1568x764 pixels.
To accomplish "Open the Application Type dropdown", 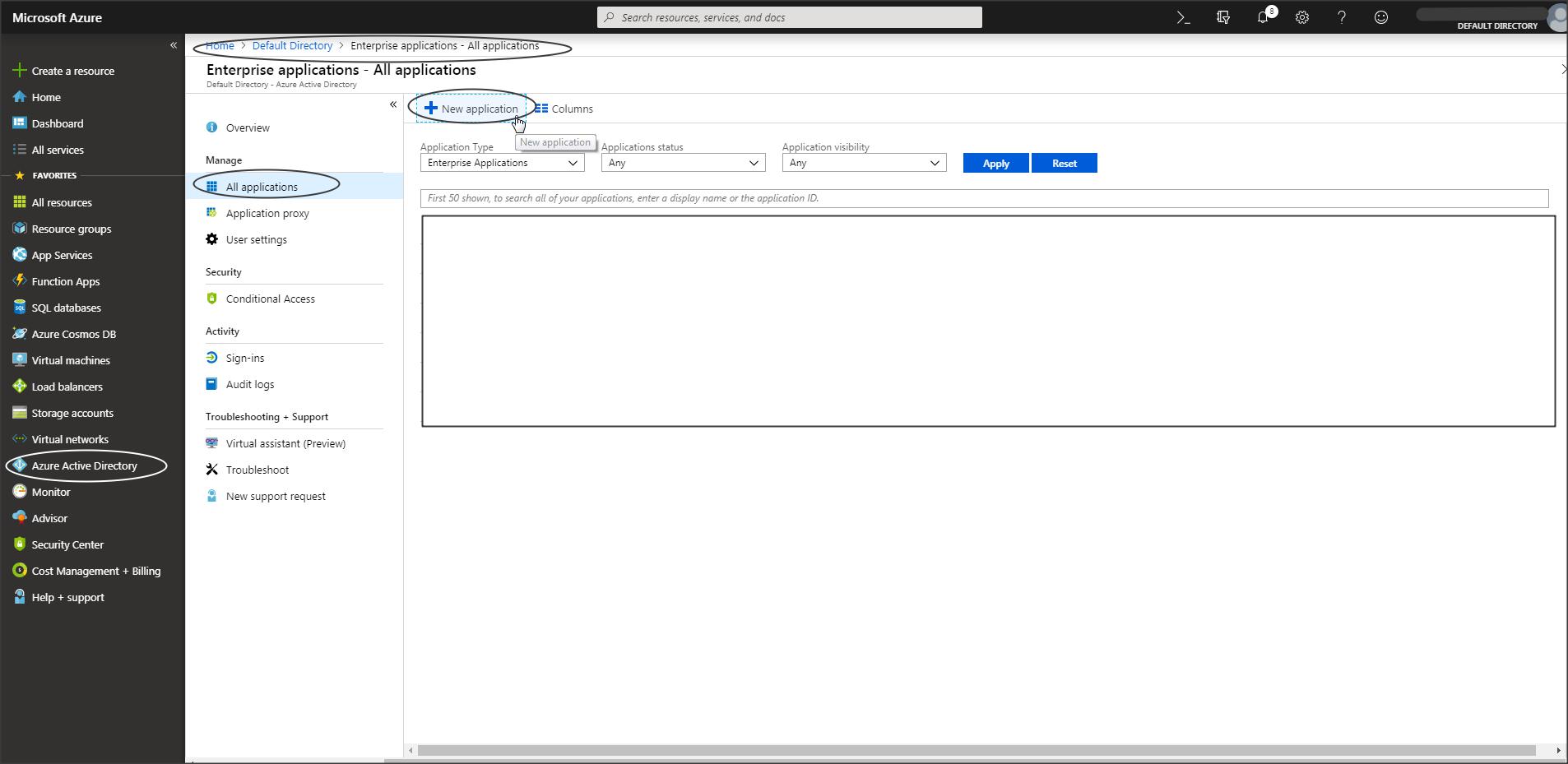I will (x=503, y=163).
